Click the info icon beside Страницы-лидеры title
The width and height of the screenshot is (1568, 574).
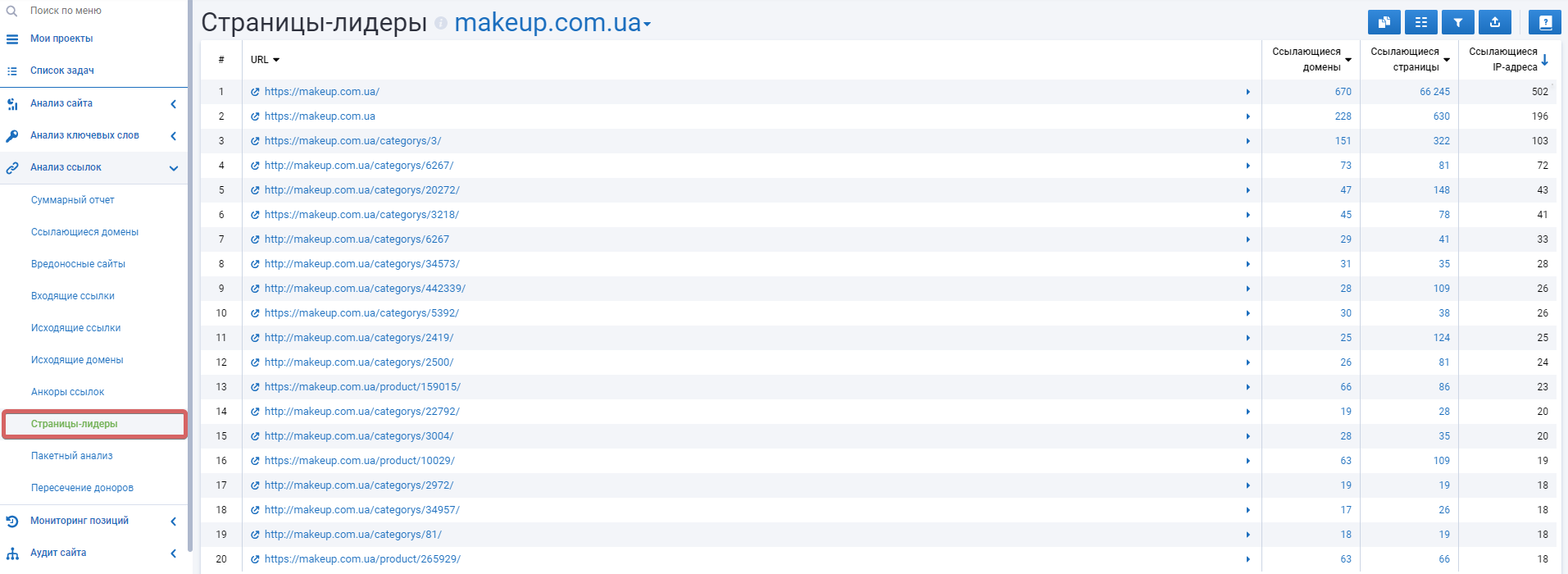[x=441, y=23]
